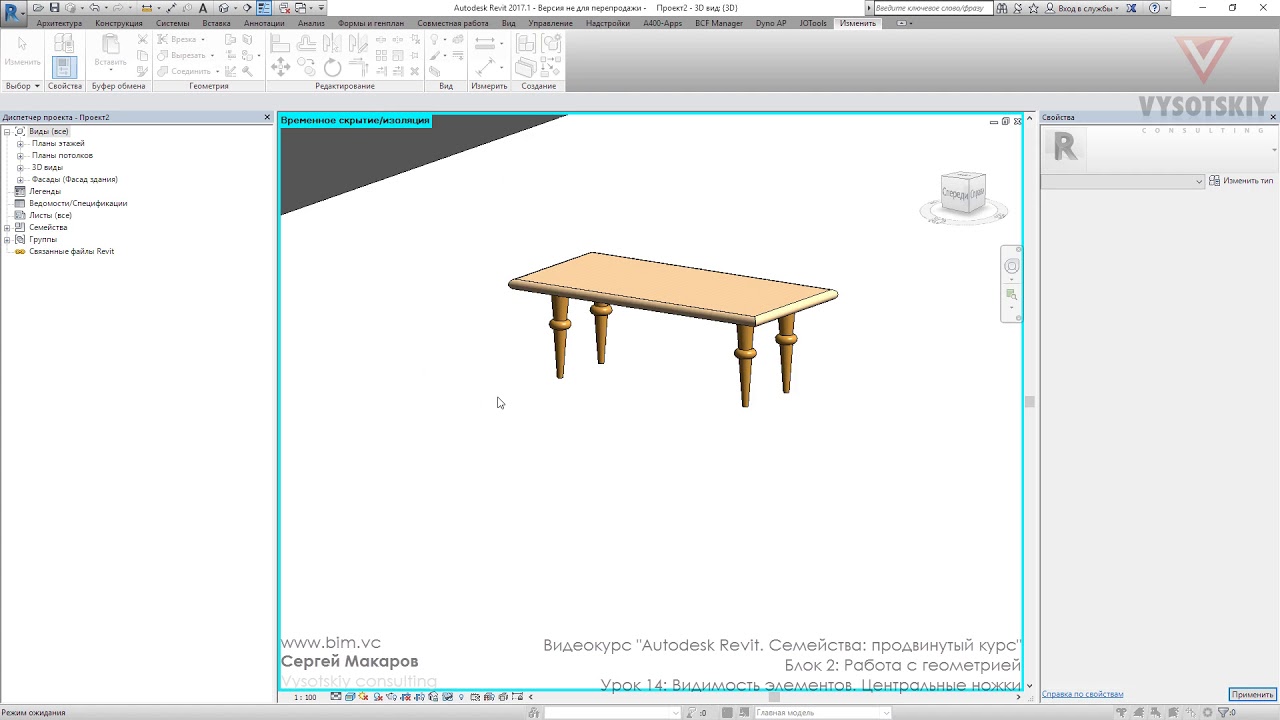The height and width of the screenshot is (720, 1280).
Task: Click the ViewCube in the 3D view
Action: click(x=964, y=193)
